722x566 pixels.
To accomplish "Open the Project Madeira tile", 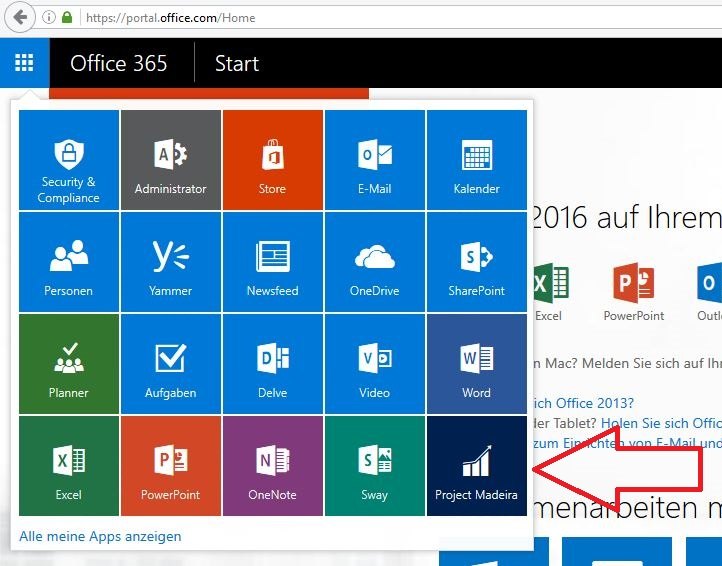I will [477, 466].
